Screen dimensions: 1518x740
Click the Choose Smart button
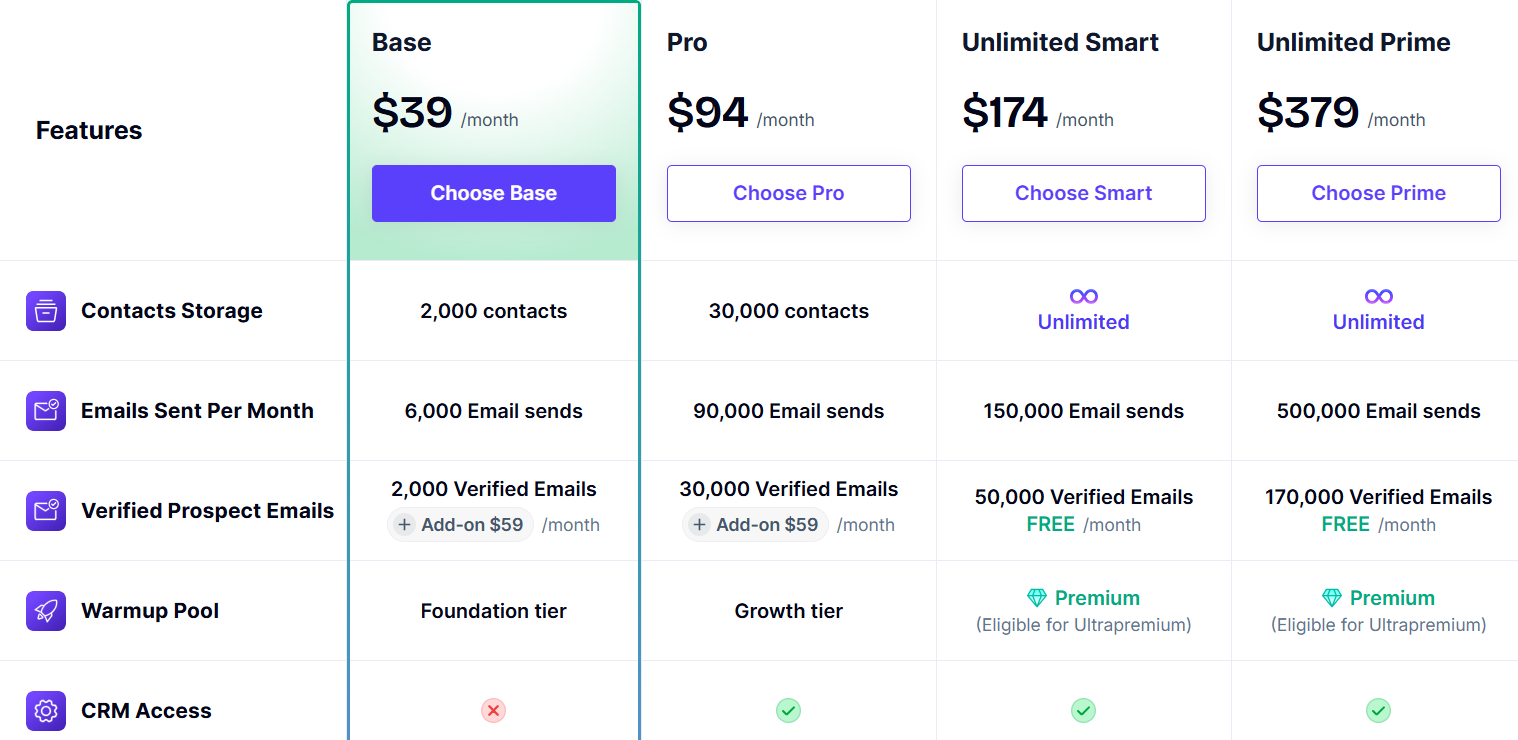point(1083,193)
